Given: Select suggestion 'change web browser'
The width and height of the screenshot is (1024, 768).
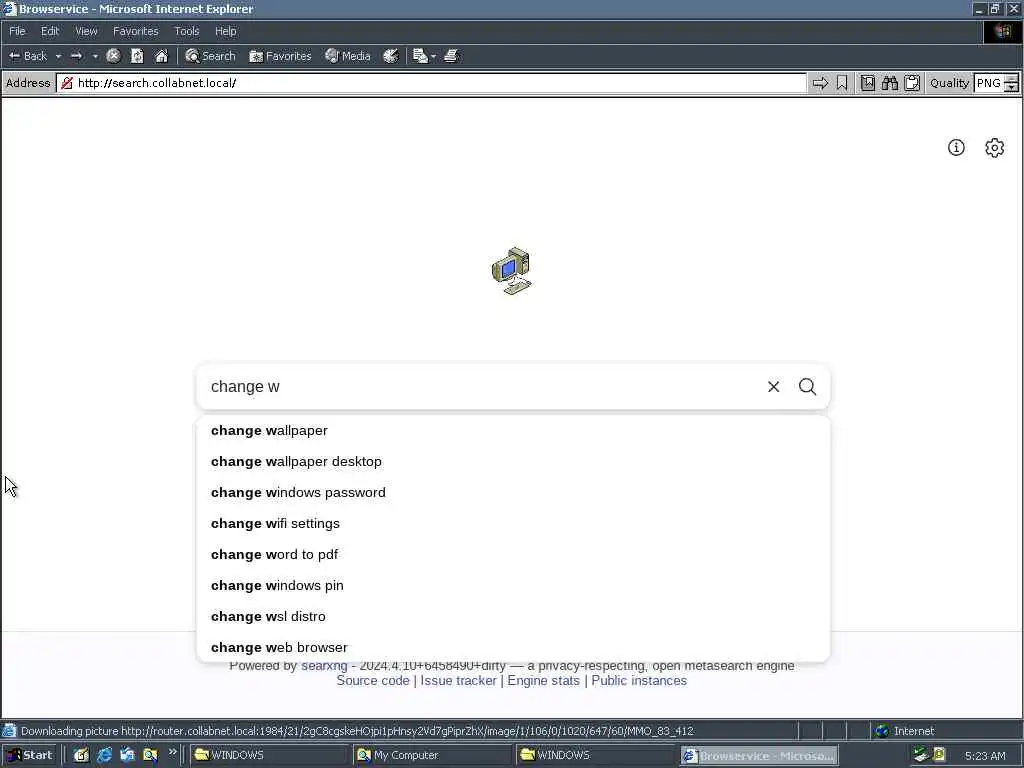Looking at the screenshot, I should pyautogui.click(x=513, y=647).
